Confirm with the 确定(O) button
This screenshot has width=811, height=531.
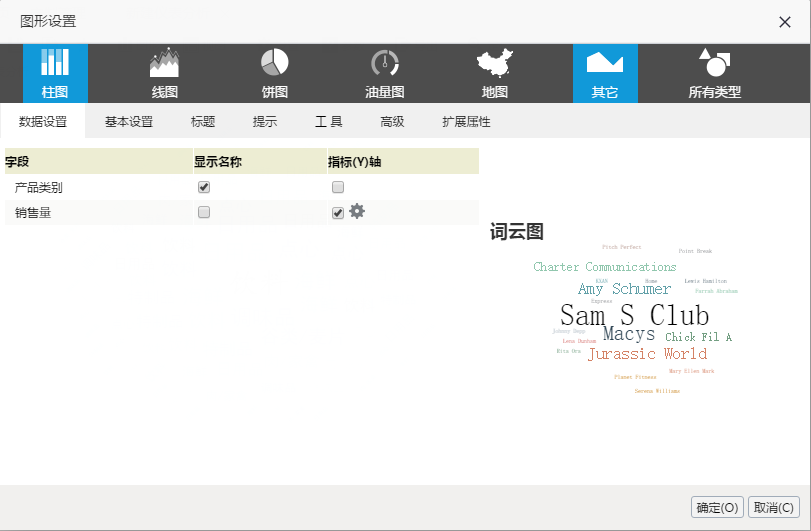pos(717,507)
